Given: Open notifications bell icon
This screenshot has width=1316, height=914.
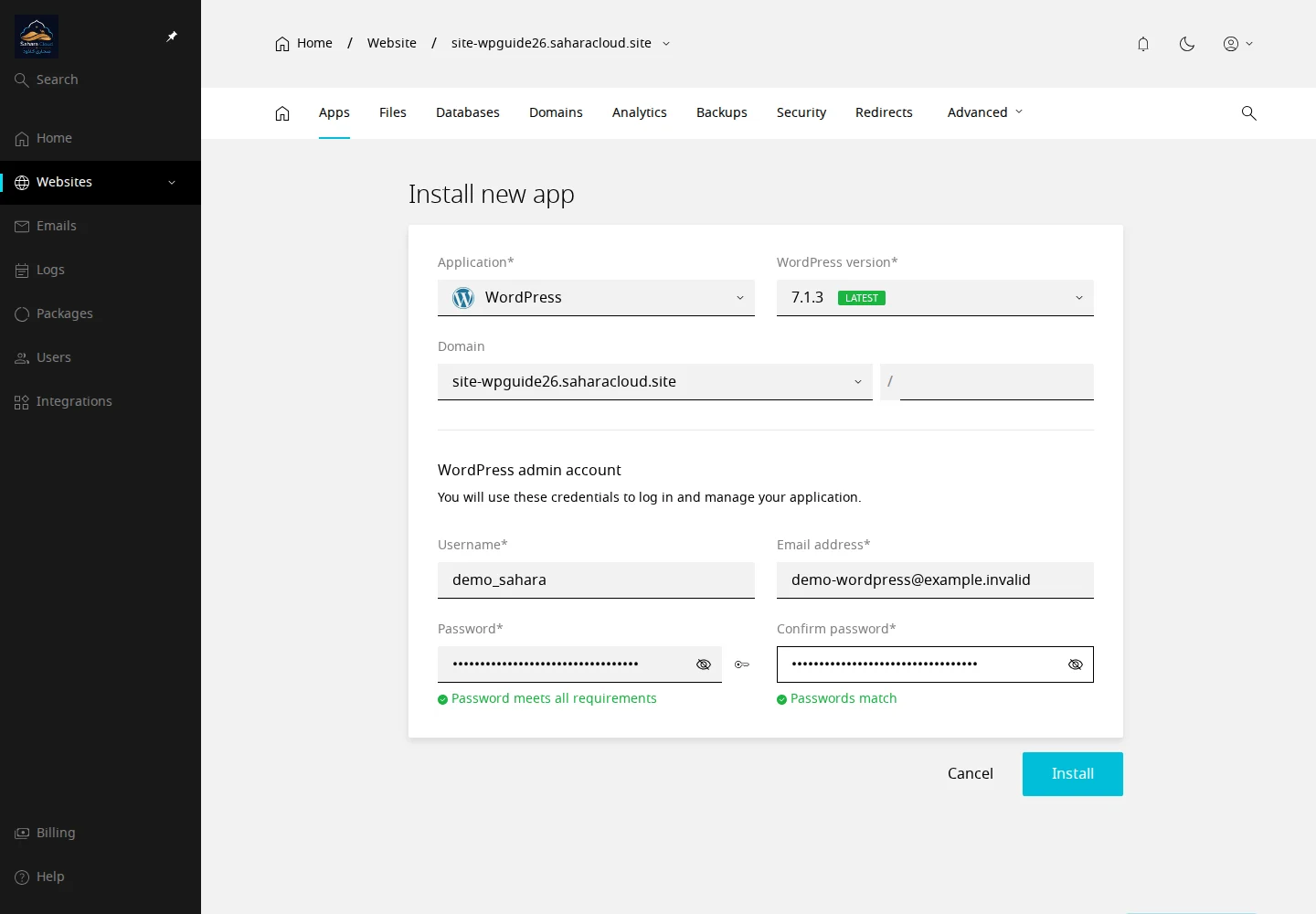Looking at the screenshot, I should (1143, 44).
